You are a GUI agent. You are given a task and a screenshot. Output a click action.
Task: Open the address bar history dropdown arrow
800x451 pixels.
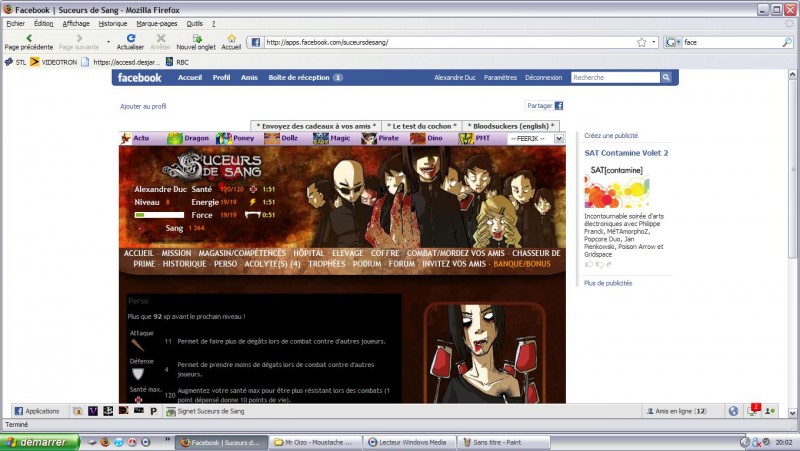(x=654, y=42)
